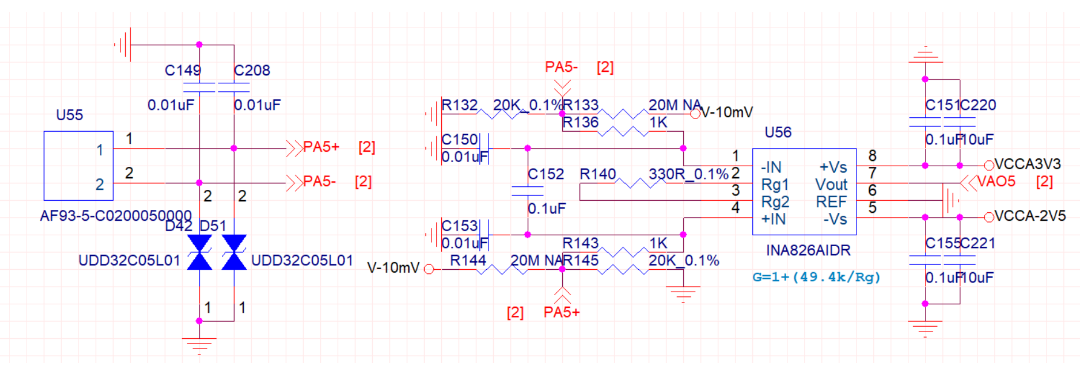This screenshot has height=367, width=1080.
Task: Click the C208 capacitor symbol
Action: [x=234, y=87]
